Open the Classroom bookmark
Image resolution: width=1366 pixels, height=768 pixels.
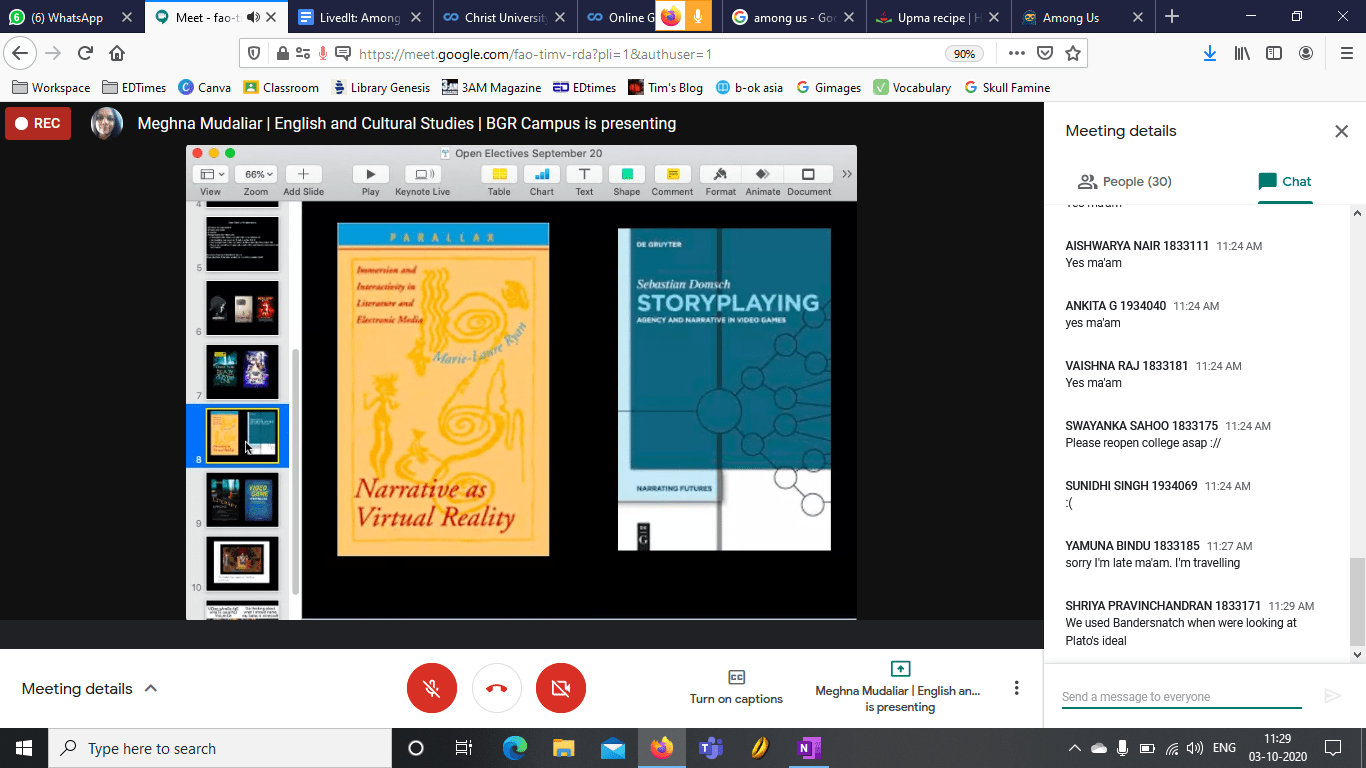280,88
